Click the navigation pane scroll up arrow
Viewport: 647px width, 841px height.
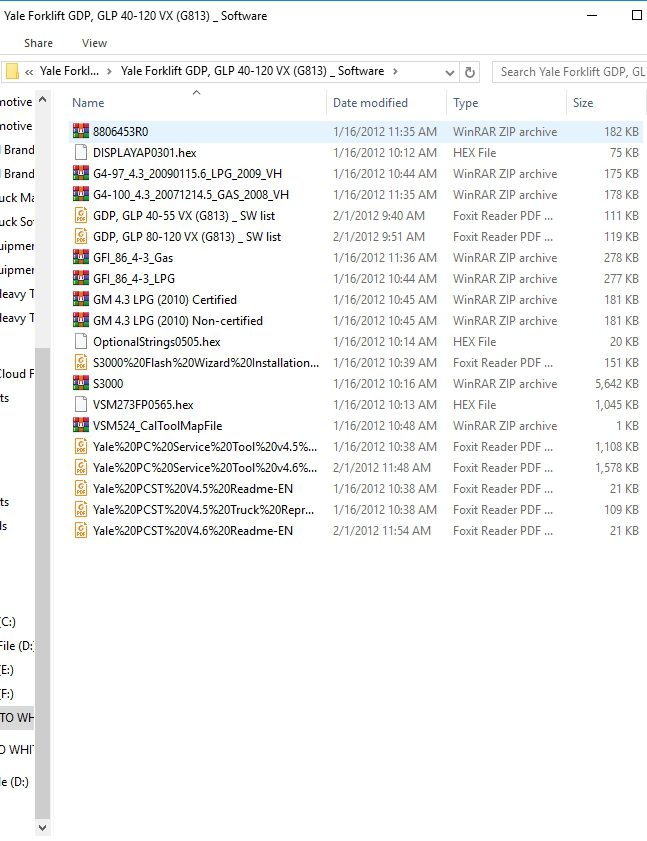click(43, 100)
